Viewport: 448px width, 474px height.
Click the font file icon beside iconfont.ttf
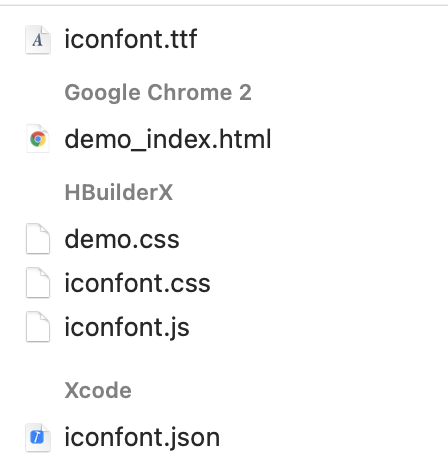38,39
